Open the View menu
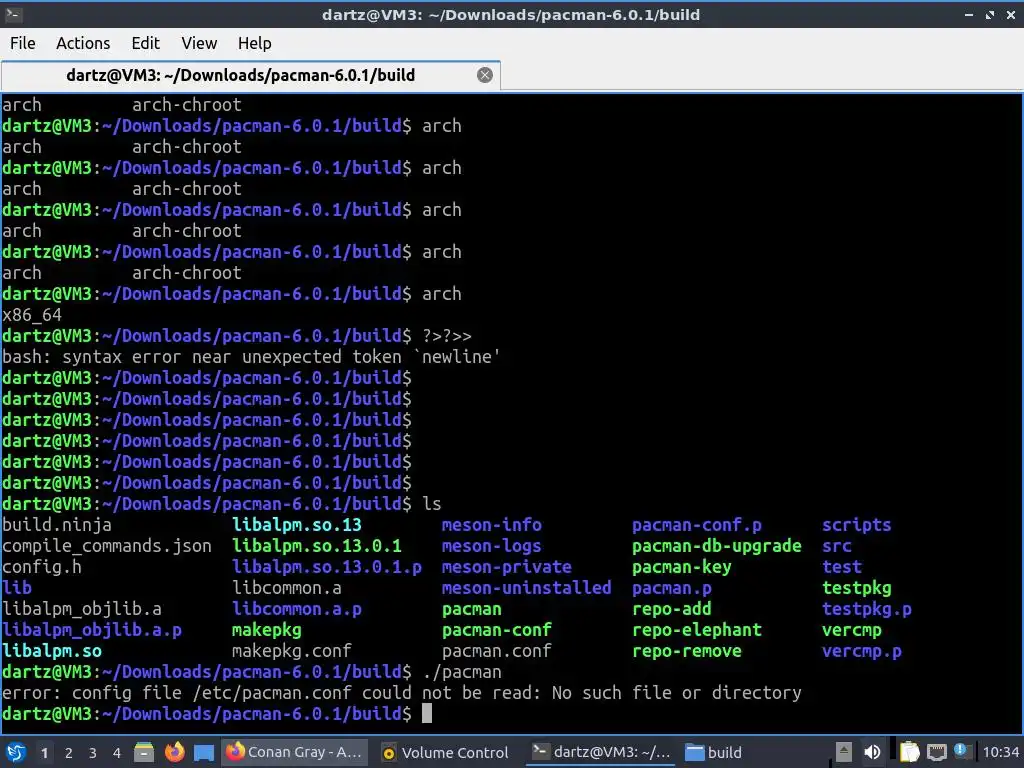Image resolution: width=1024 pixels, height=768 pixels. pyautogui.click(x=199, y=43)
